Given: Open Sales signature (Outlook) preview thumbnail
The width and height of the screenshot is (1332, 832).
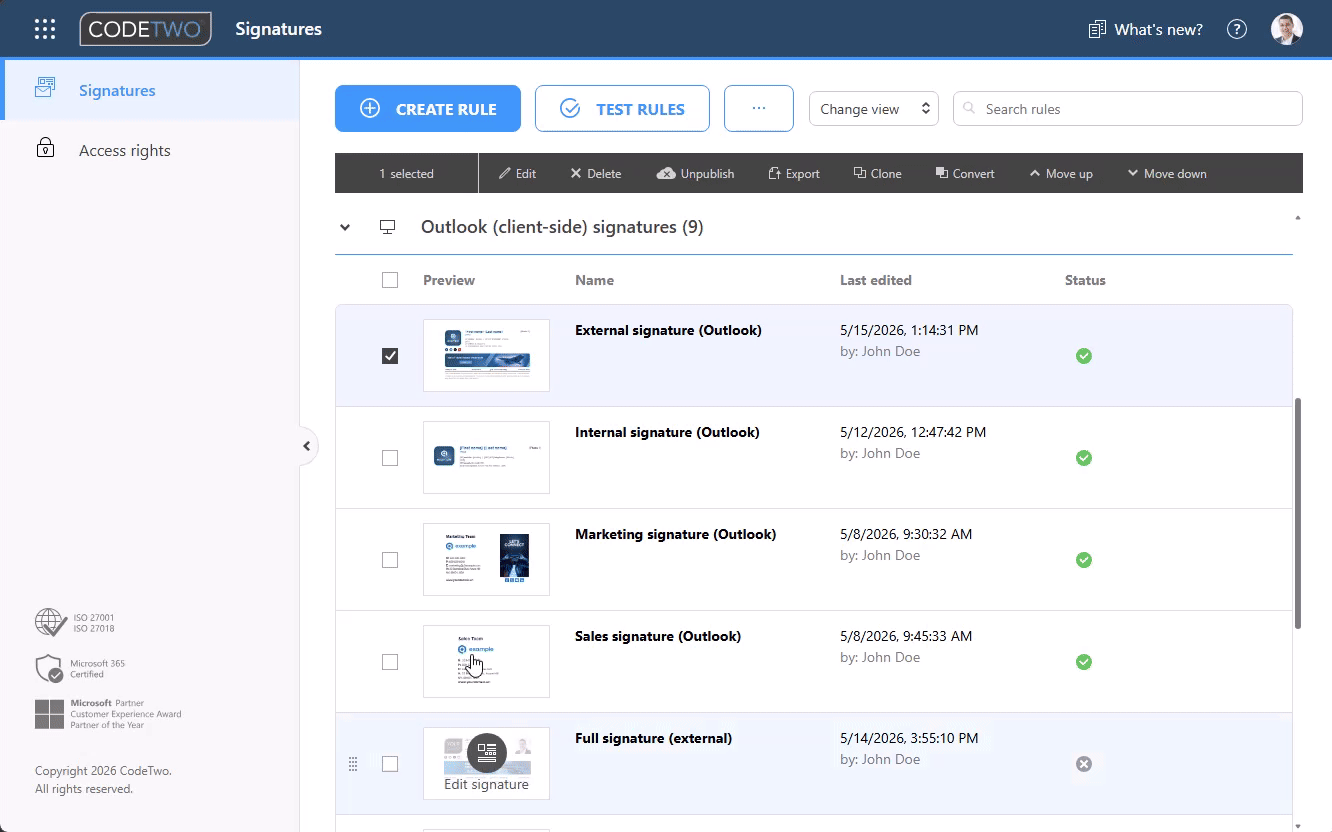Looking at the screenshot, I should 486,661.
